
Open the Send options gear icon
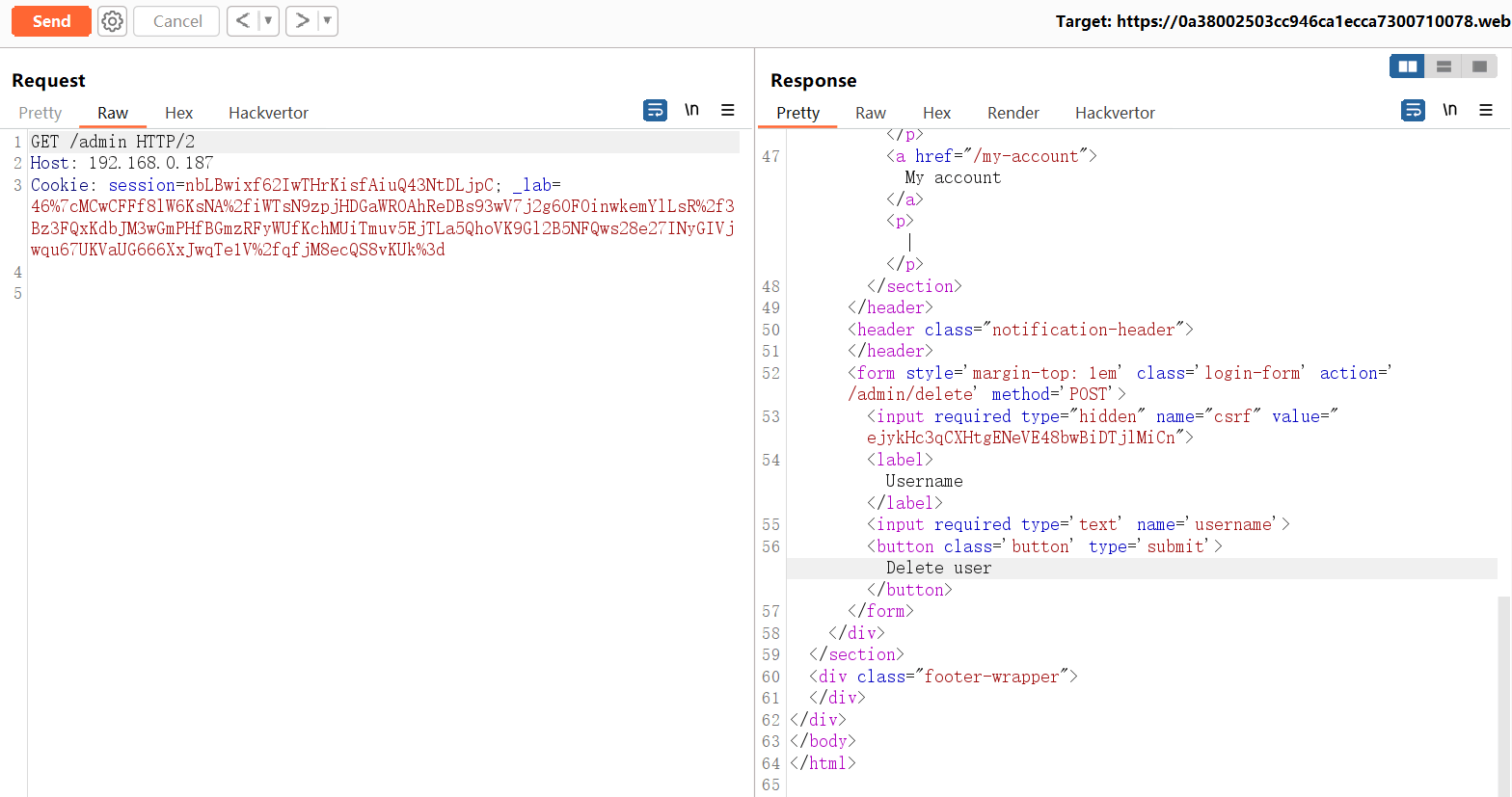click(113, 21)
